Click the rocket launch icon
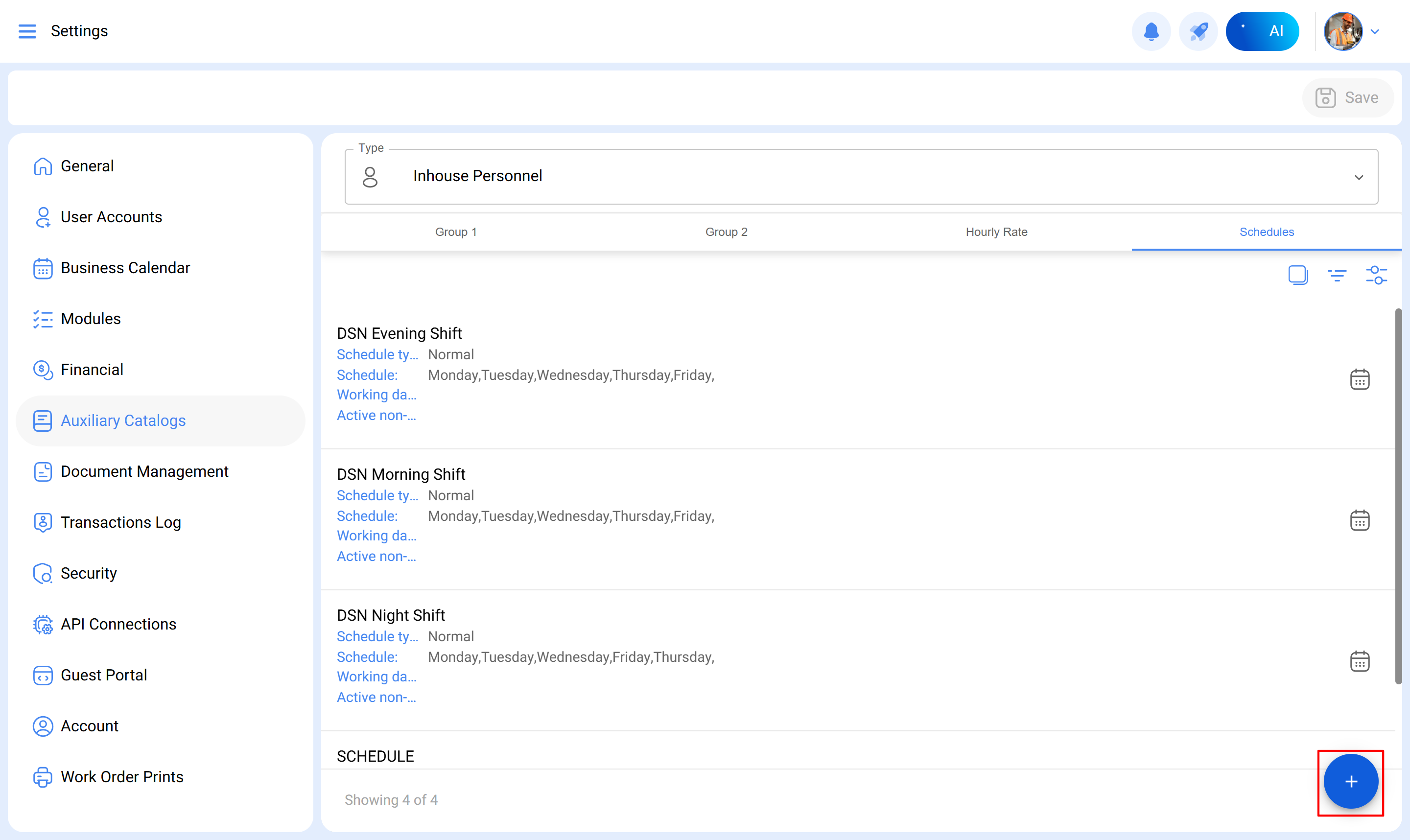 [1198, 31]
